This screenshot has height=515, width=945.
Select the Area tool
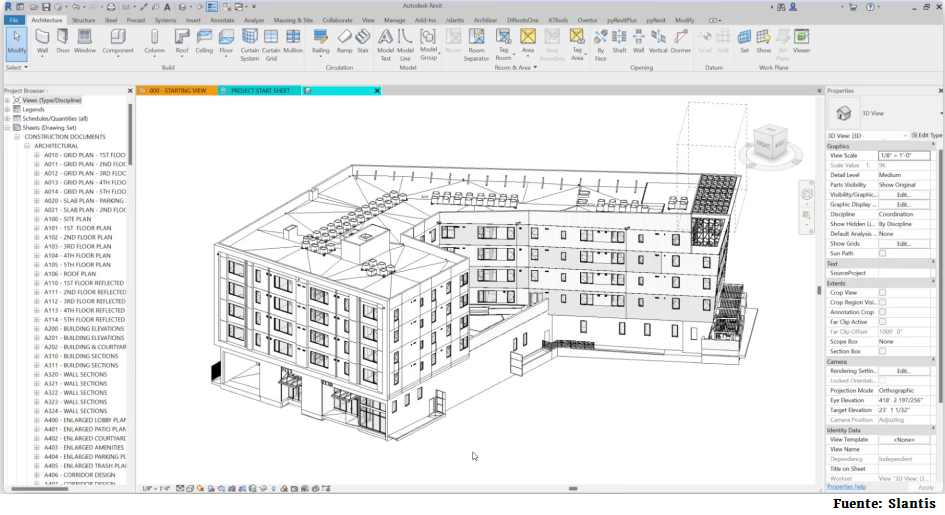[x=528, y=42]
